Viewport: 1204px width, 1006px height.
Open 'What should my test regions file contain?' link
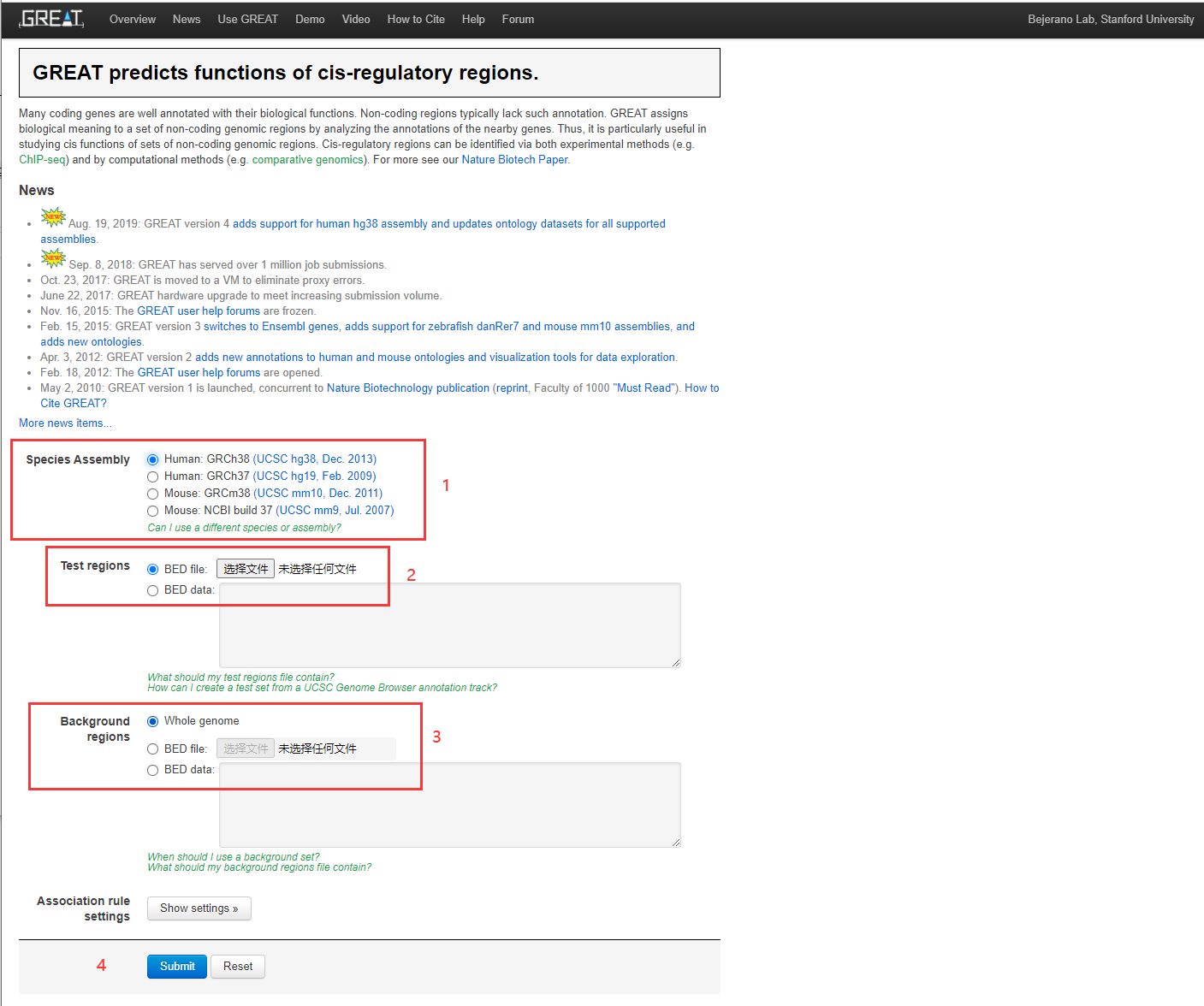point(240,678)
